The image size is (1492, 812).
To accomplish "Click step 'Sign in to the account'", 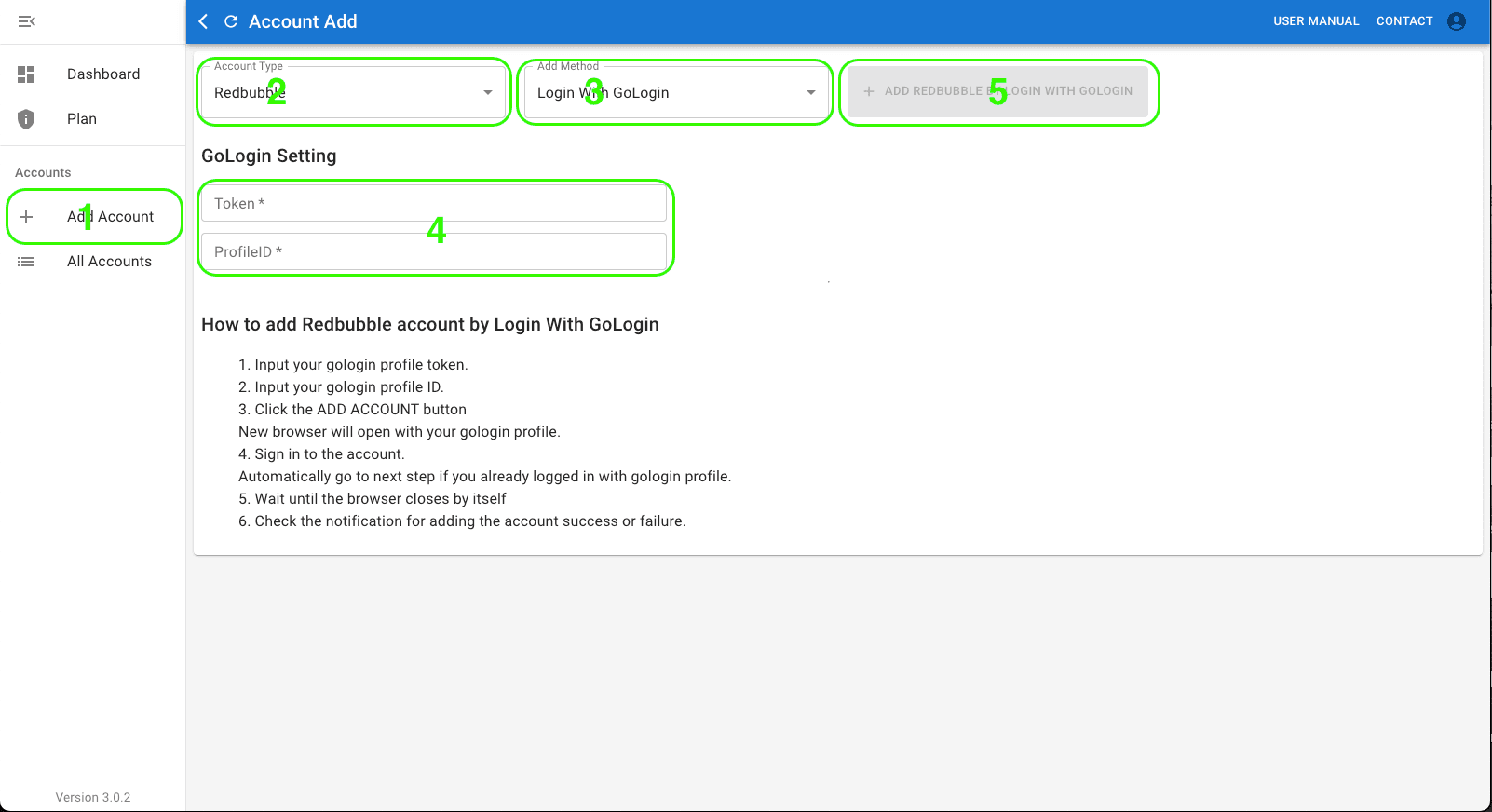I will [321, 454].
